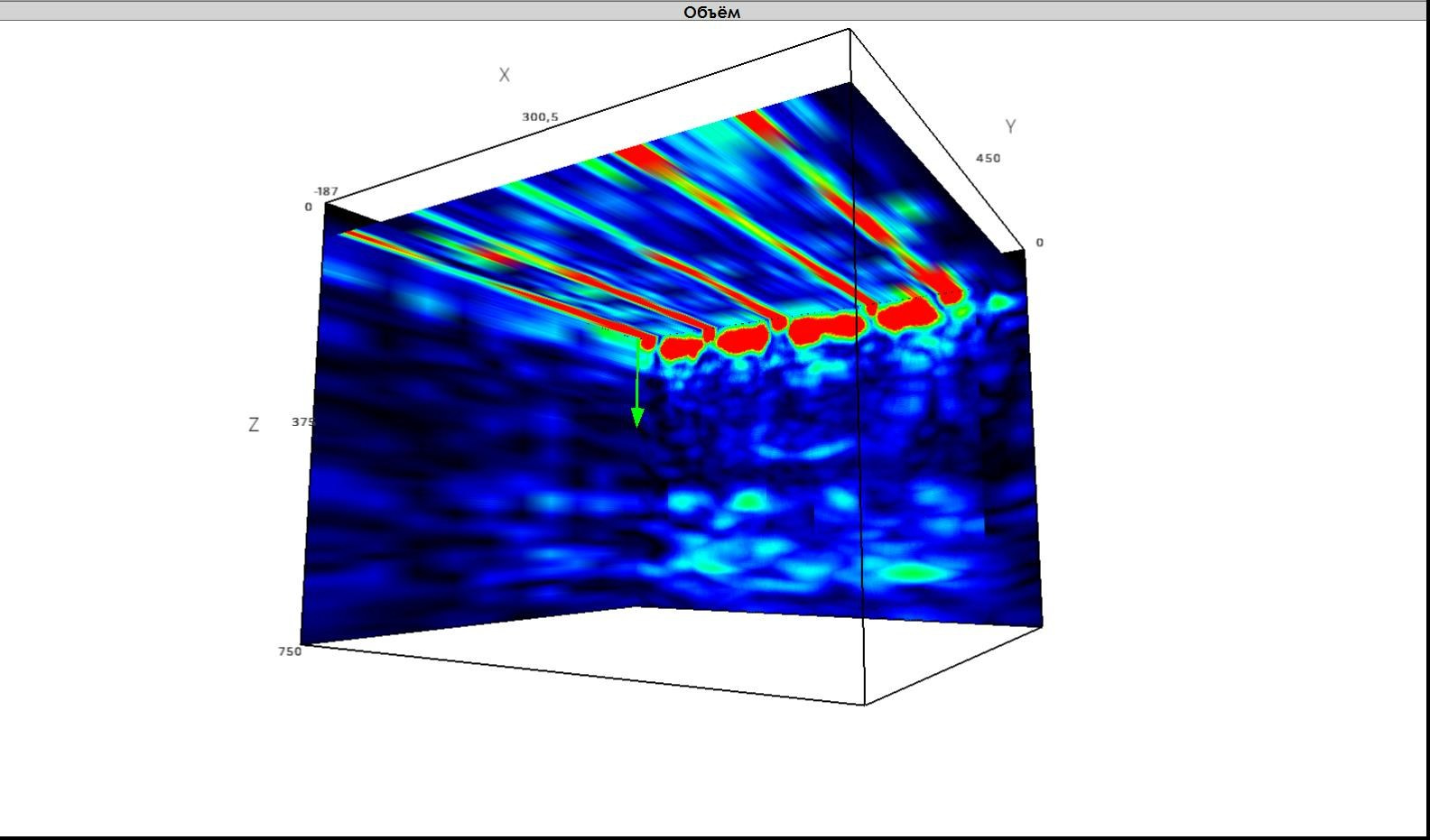Select the X axis label
Viewport: 1430px width, 840px height.
tap(504, 76)
